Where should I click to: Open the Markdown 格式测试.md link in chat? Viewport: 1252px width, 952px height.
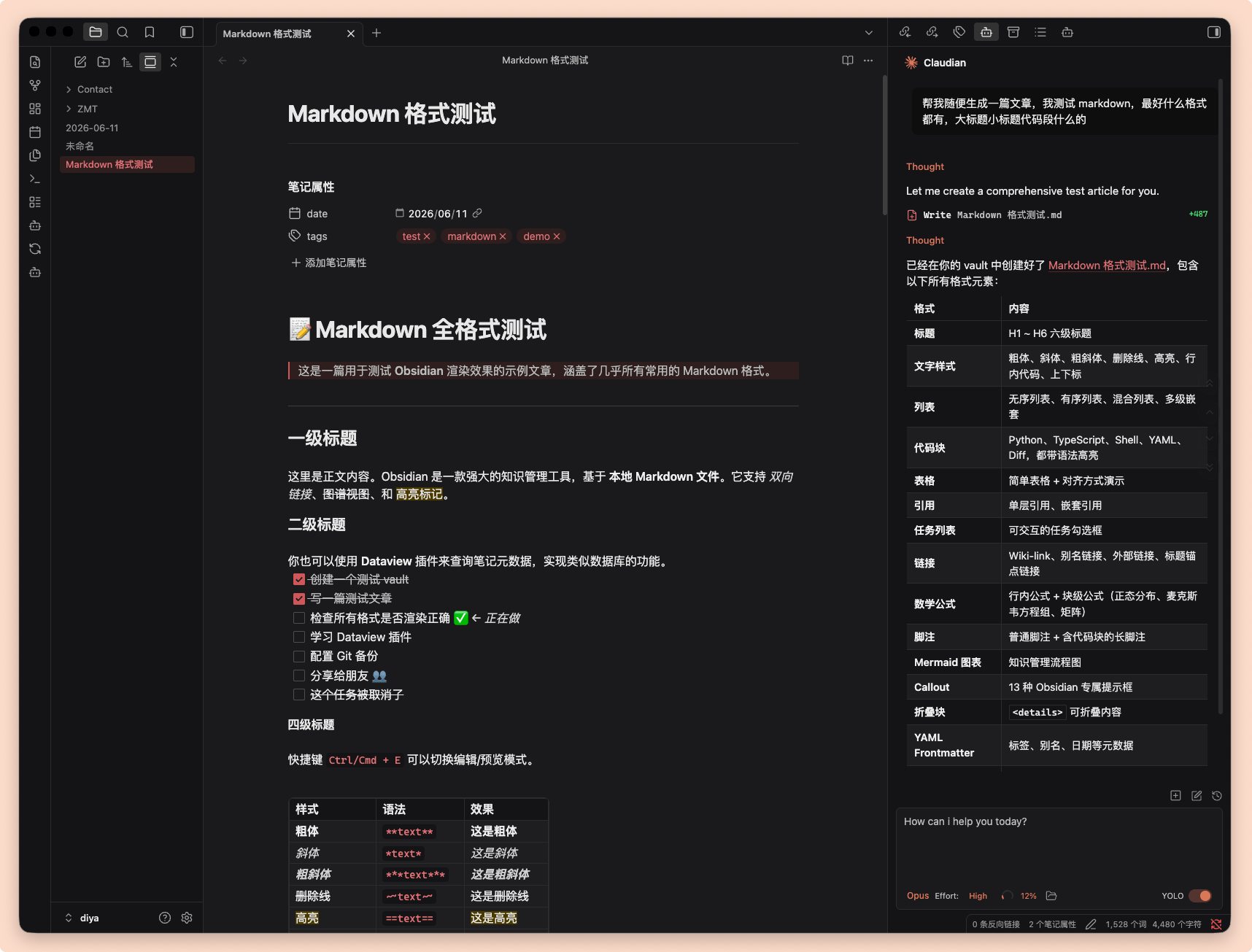[1107, 266]
